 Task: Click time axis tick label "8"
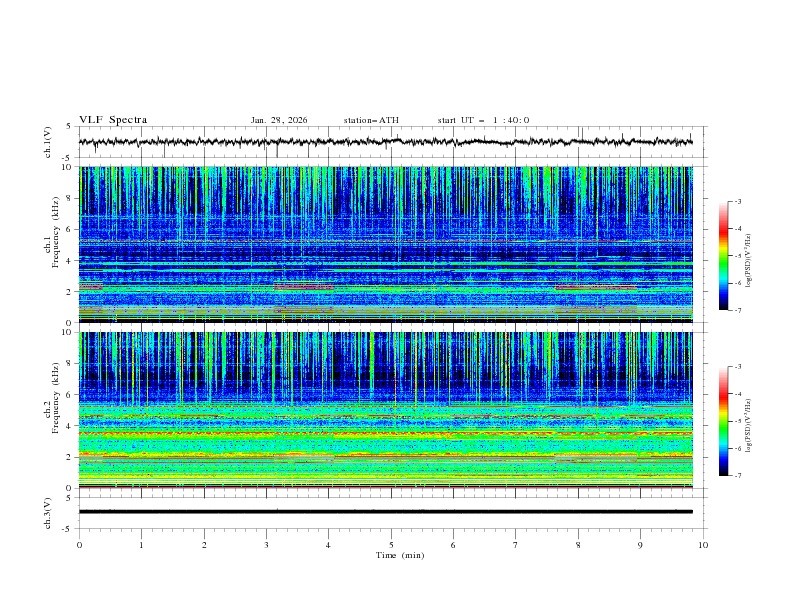578,545
